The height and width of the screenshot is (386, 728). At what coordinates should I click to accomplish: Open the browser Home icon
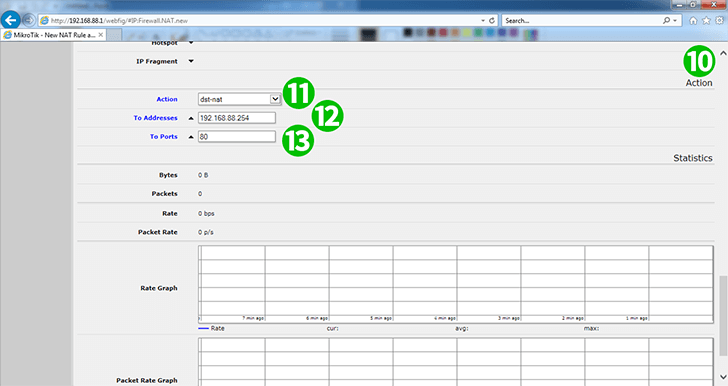pyautogui.click(x=693, y=20)
